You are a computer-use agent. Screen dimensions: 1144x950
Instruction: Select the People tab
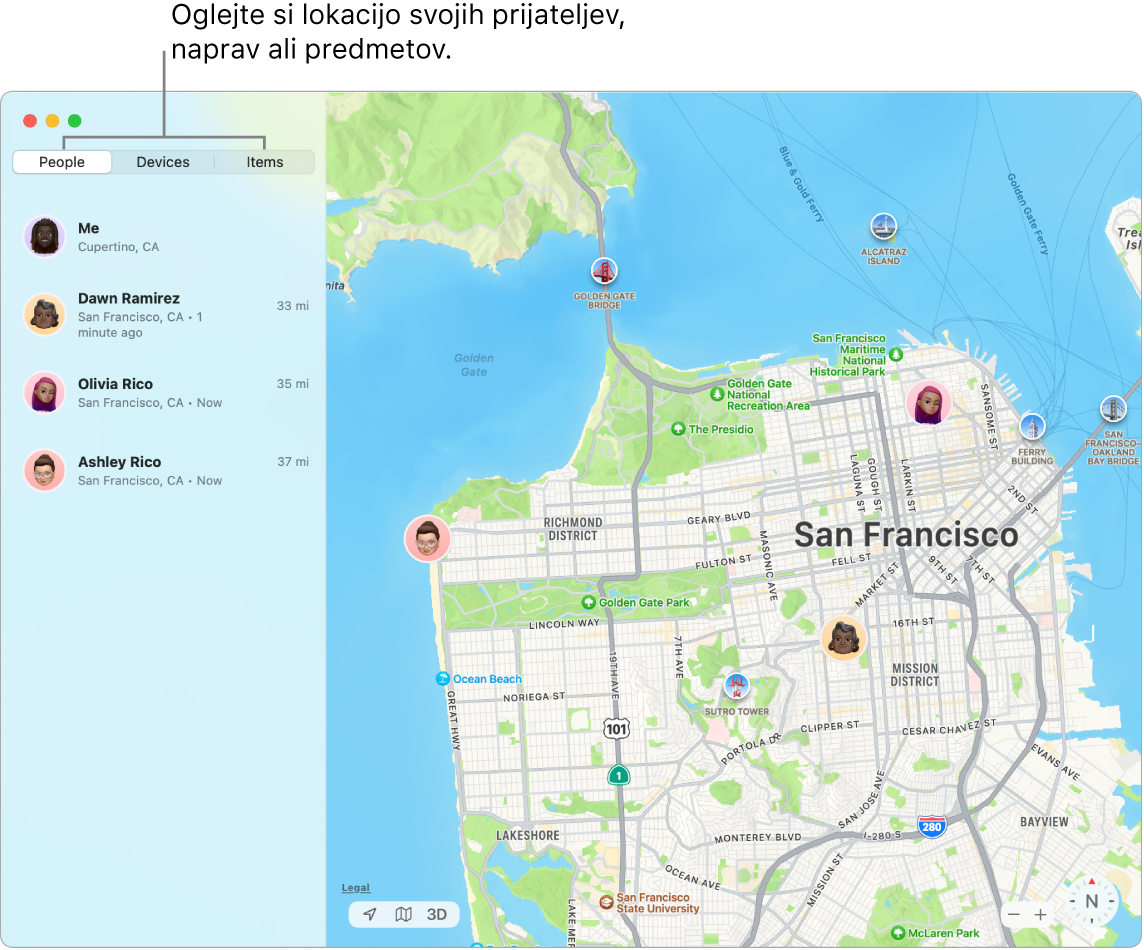(x=61, y=161)
